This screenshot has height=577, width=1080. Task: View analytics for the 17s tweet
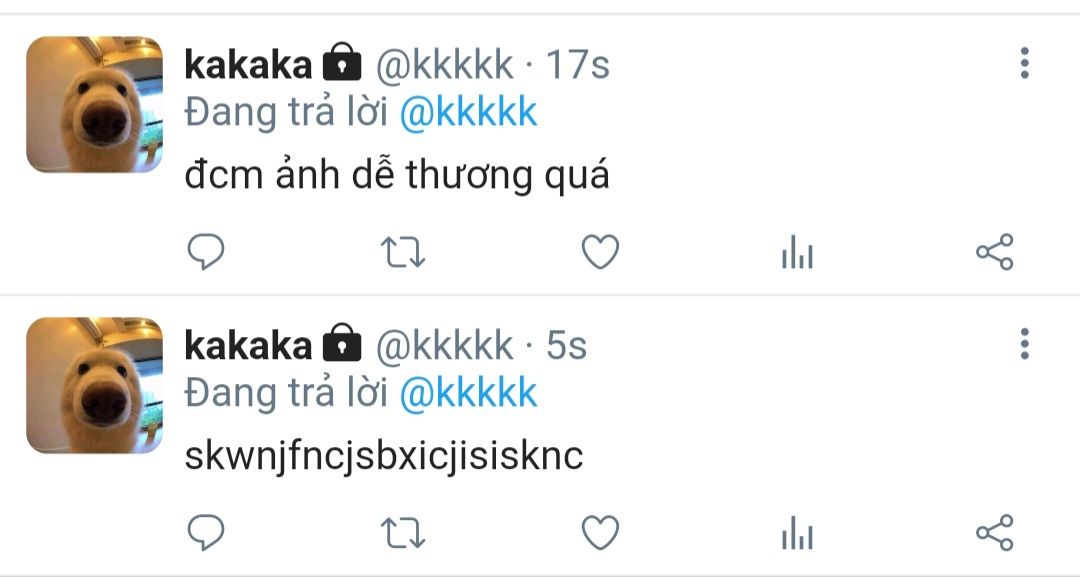click(798, 252)
